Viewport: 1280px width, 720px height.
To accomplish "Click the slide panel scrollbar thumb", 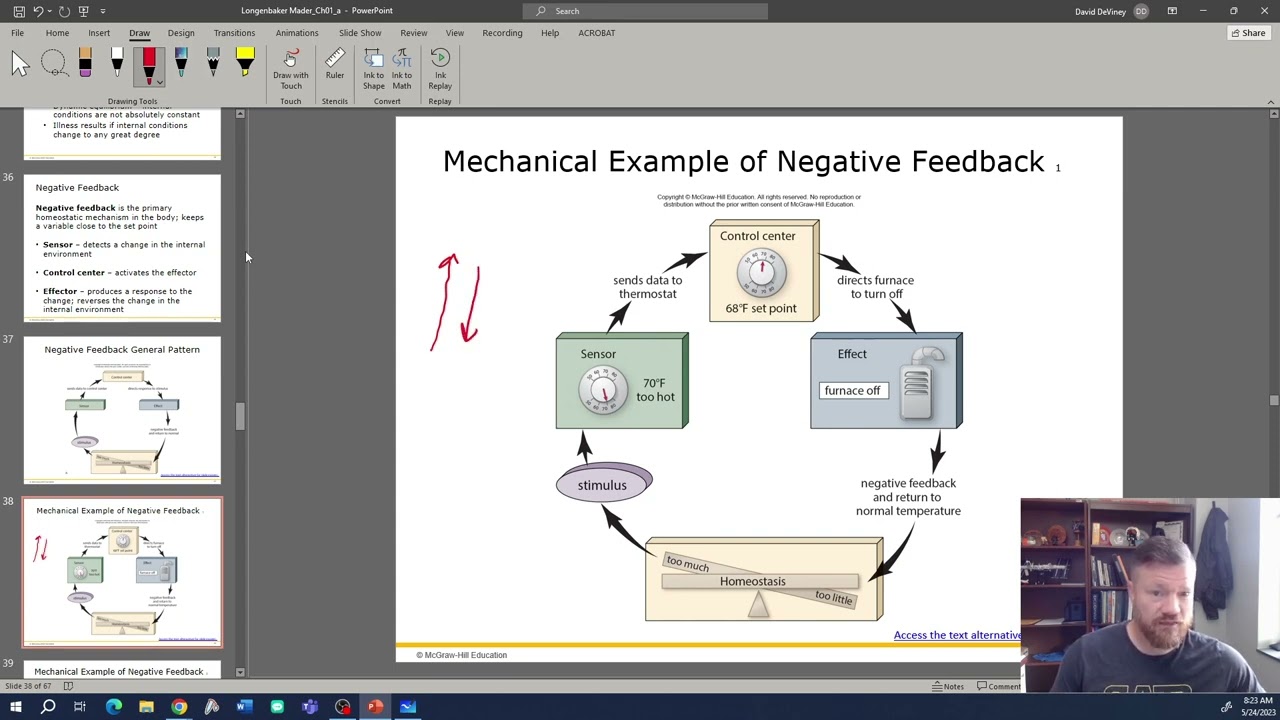I will tap(240, 415).
